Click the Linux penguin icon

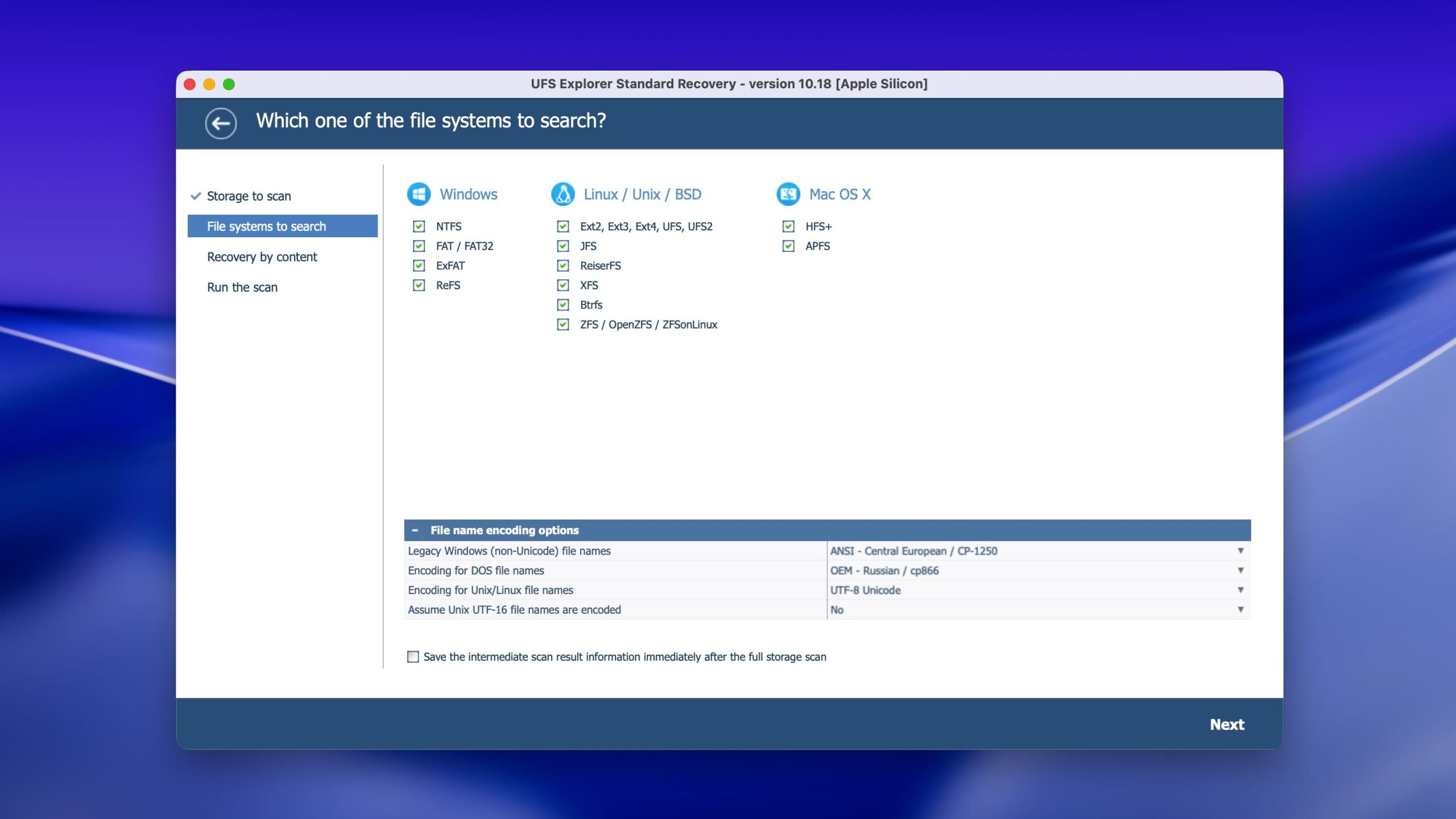[x=562, y=195]
